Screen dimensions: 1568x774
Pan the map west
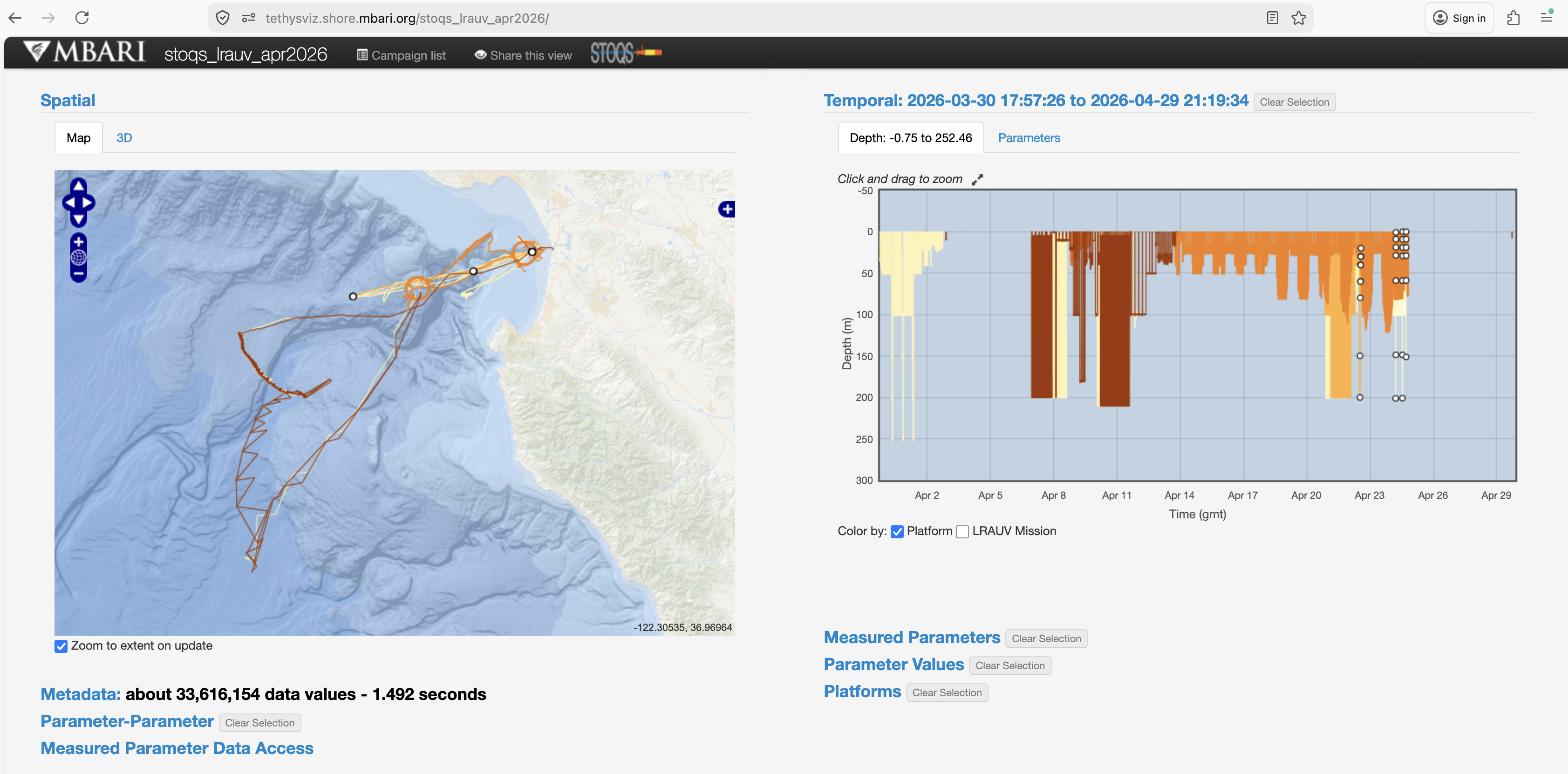(x=69, y=203)
